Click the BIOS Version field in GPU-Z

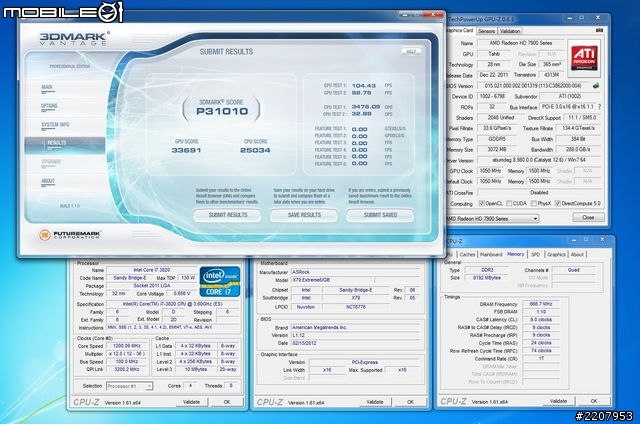533,86
